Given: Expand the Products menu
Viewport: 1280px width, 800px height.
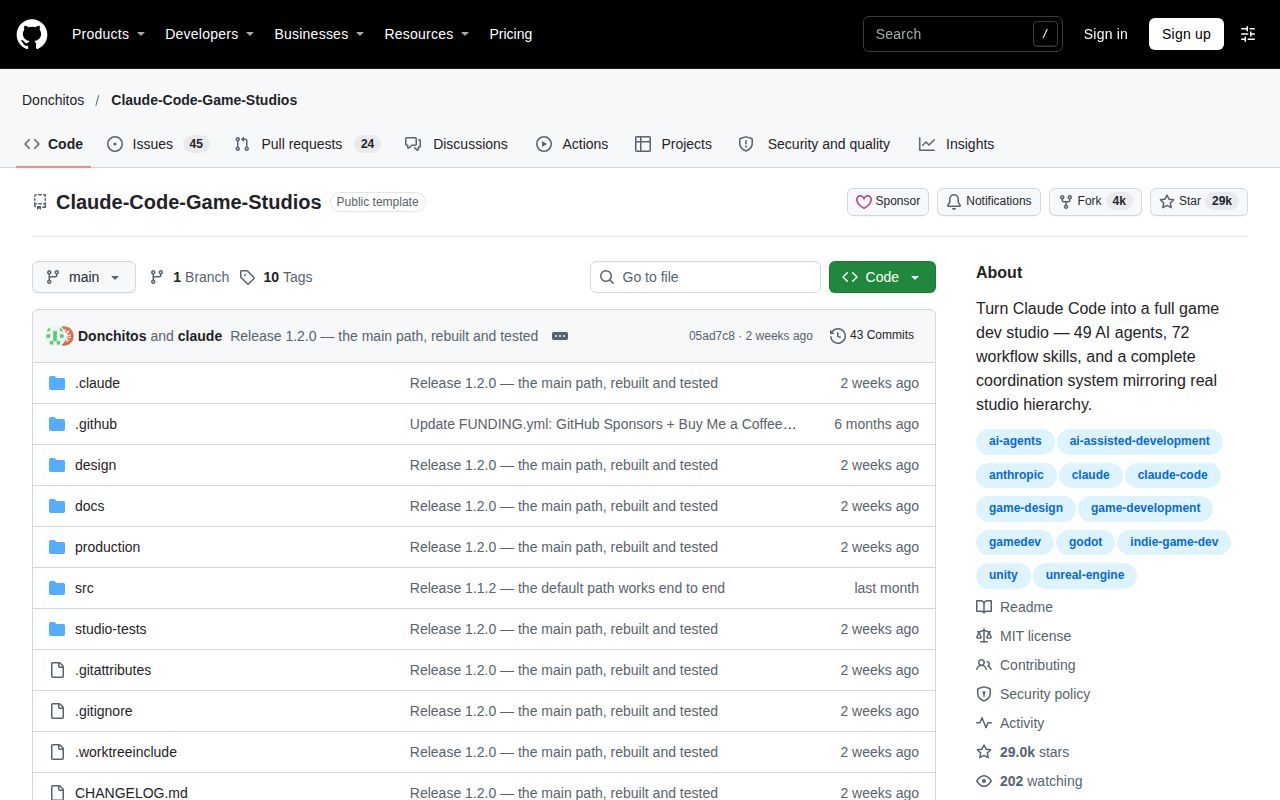Looking at the screenshot, I should 108,34.
